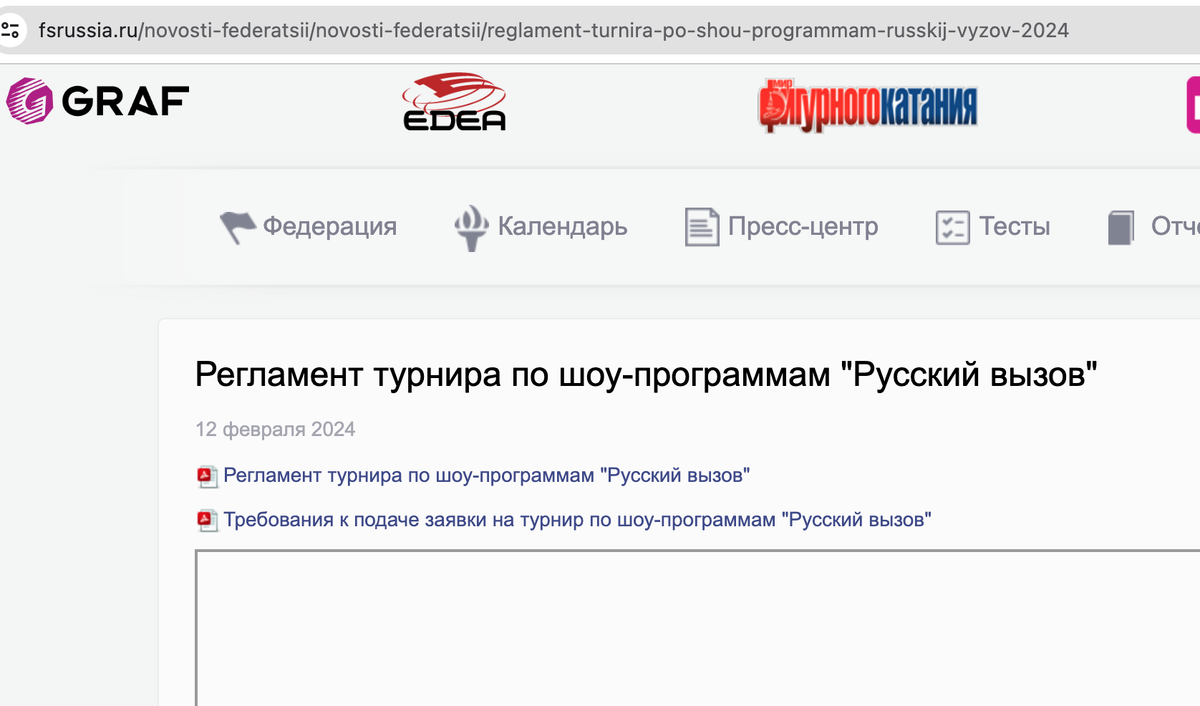Open the Календарь menu item
Screen dimensions: 1200x706
pyautogui.click(x=560, y=226)
